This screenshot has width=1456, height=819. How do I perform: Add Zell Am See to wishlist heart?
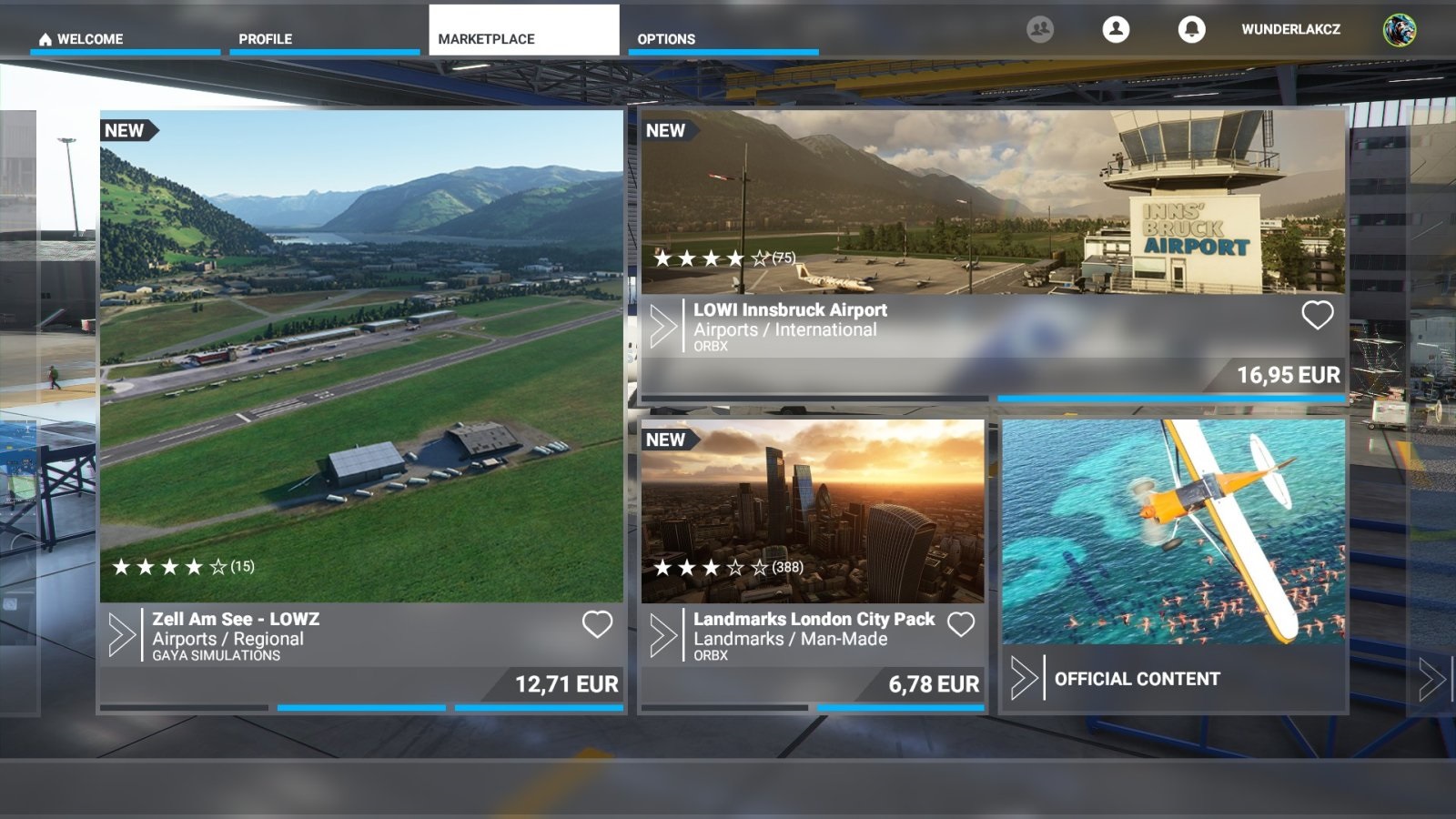click(597, 624)
